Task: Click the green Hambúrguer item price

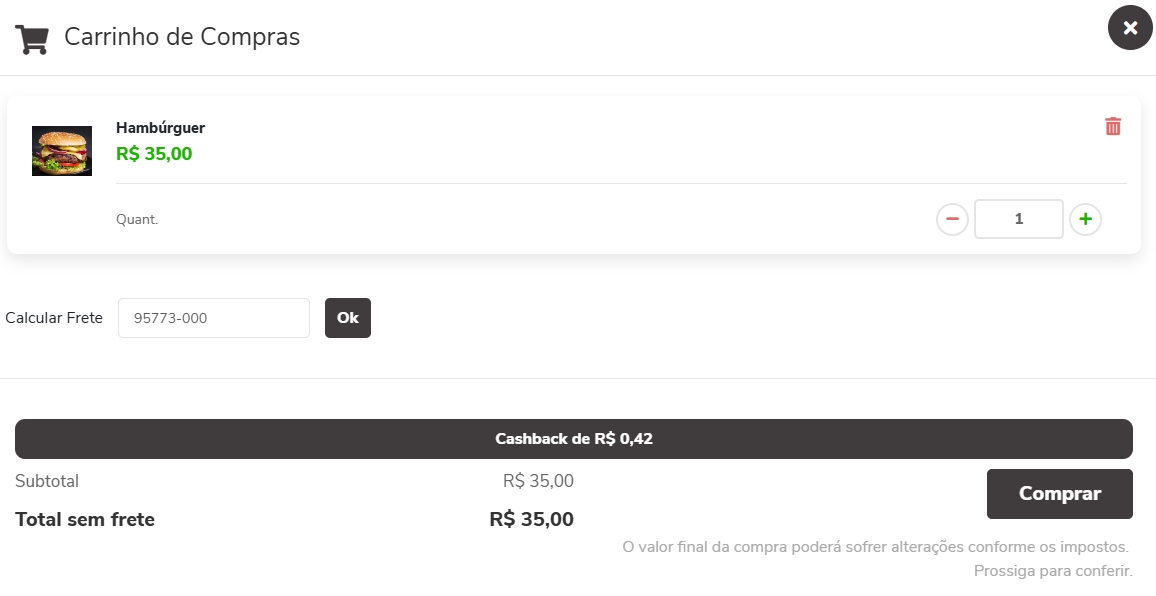Action: (x=154, y=154)
